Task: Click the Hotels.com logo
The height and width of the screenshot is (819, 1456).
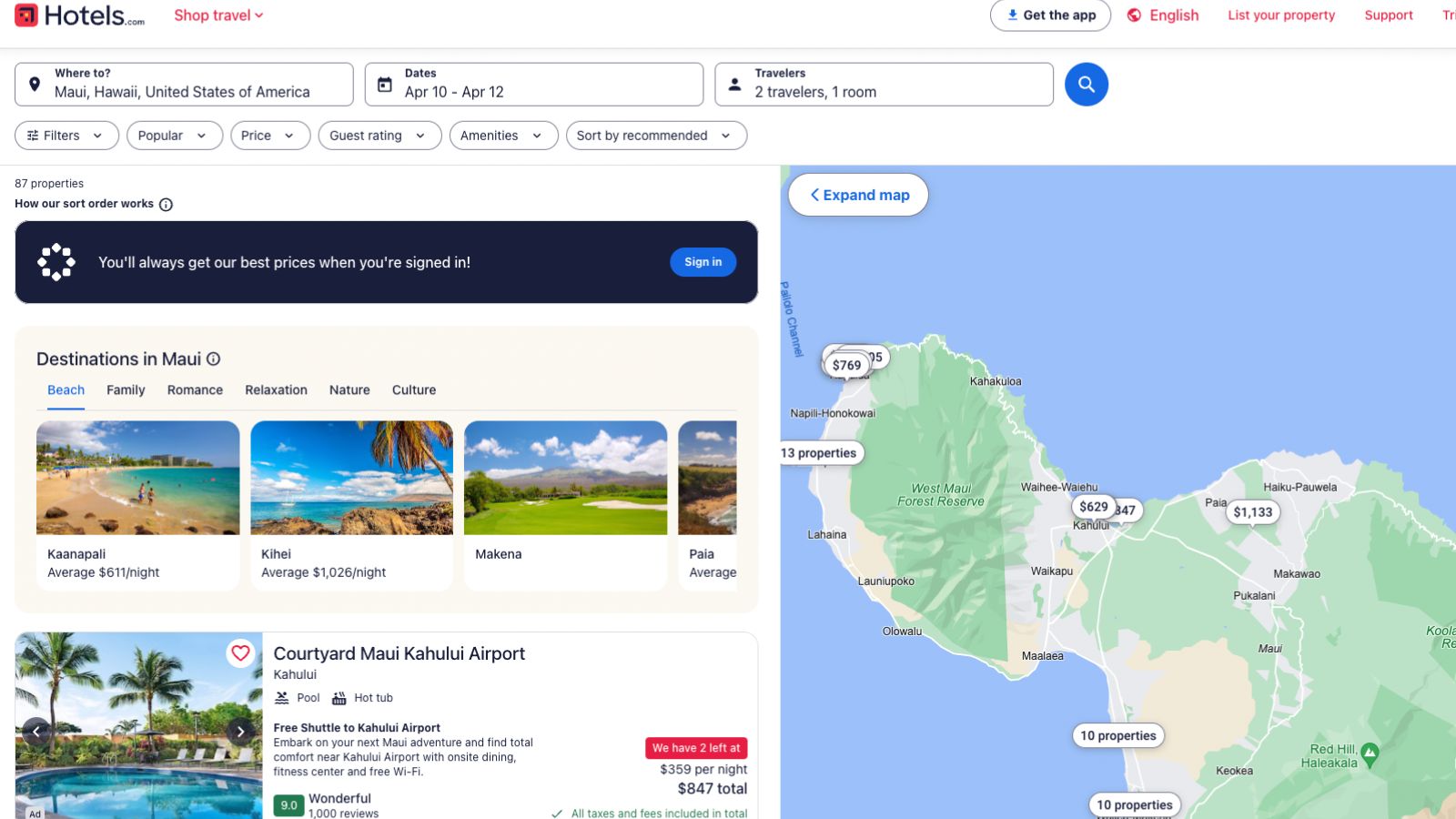Action: point(77,15)
